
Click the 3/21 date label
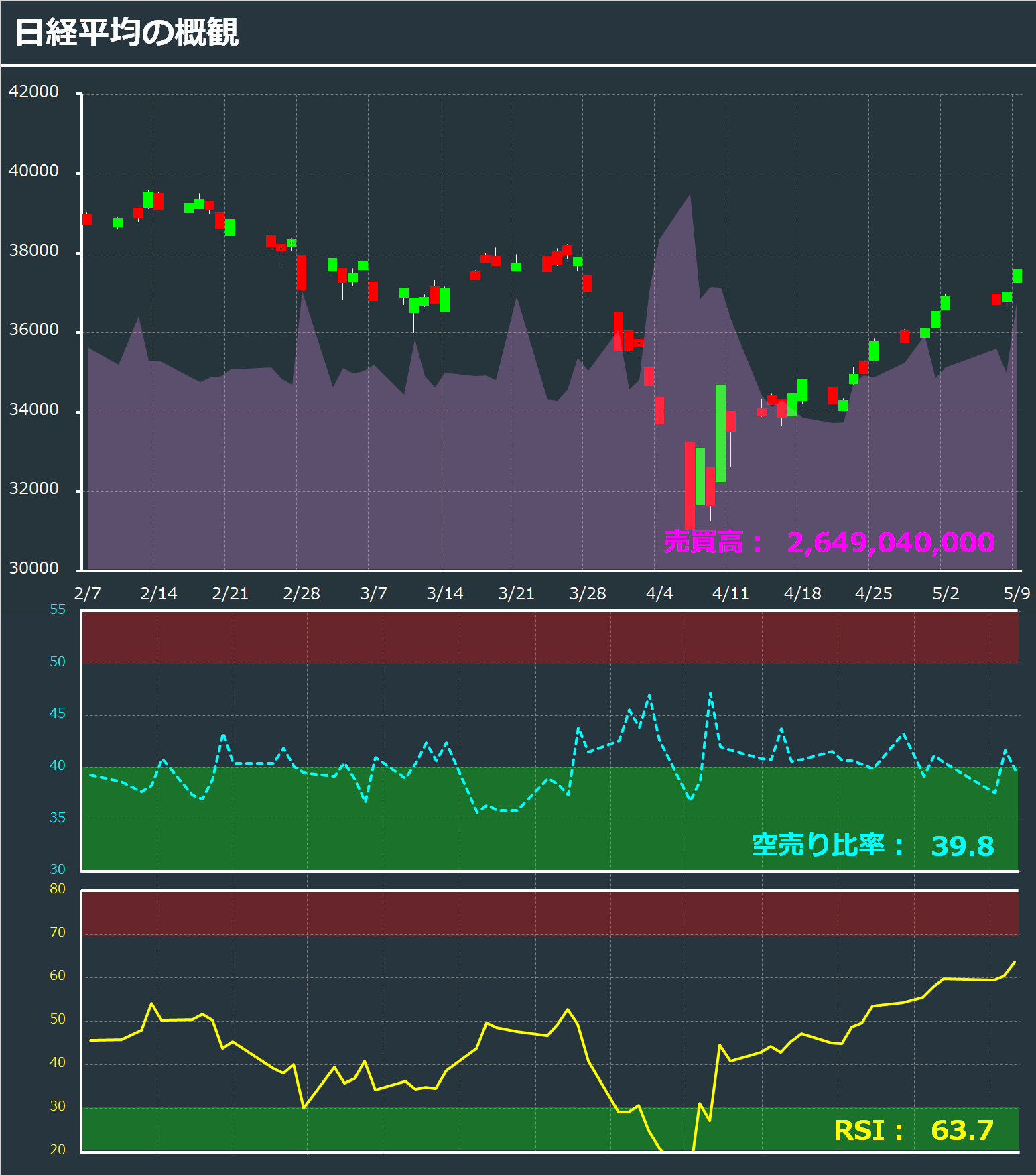click(517, 593)
